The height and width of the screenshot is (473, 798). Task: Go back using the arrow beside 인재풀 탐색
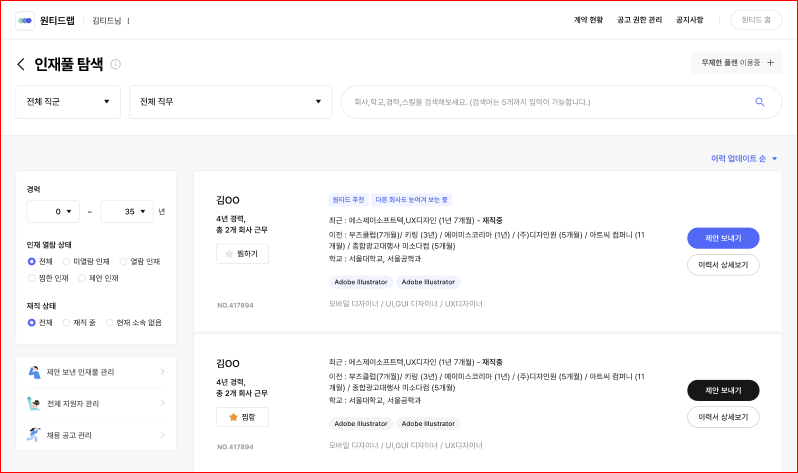coord(21,64)
